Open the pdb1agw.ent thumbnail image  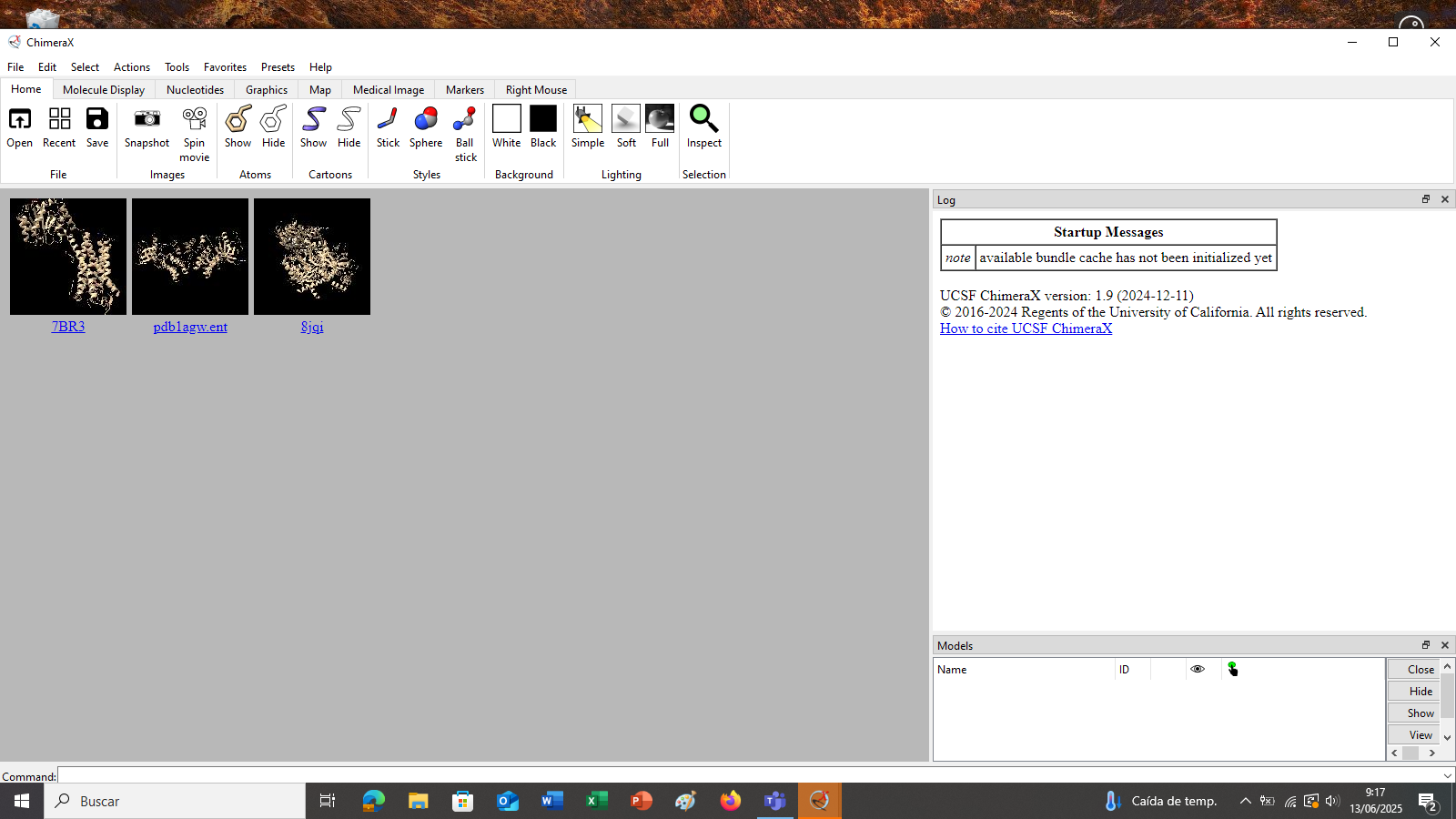coord(190,257)
